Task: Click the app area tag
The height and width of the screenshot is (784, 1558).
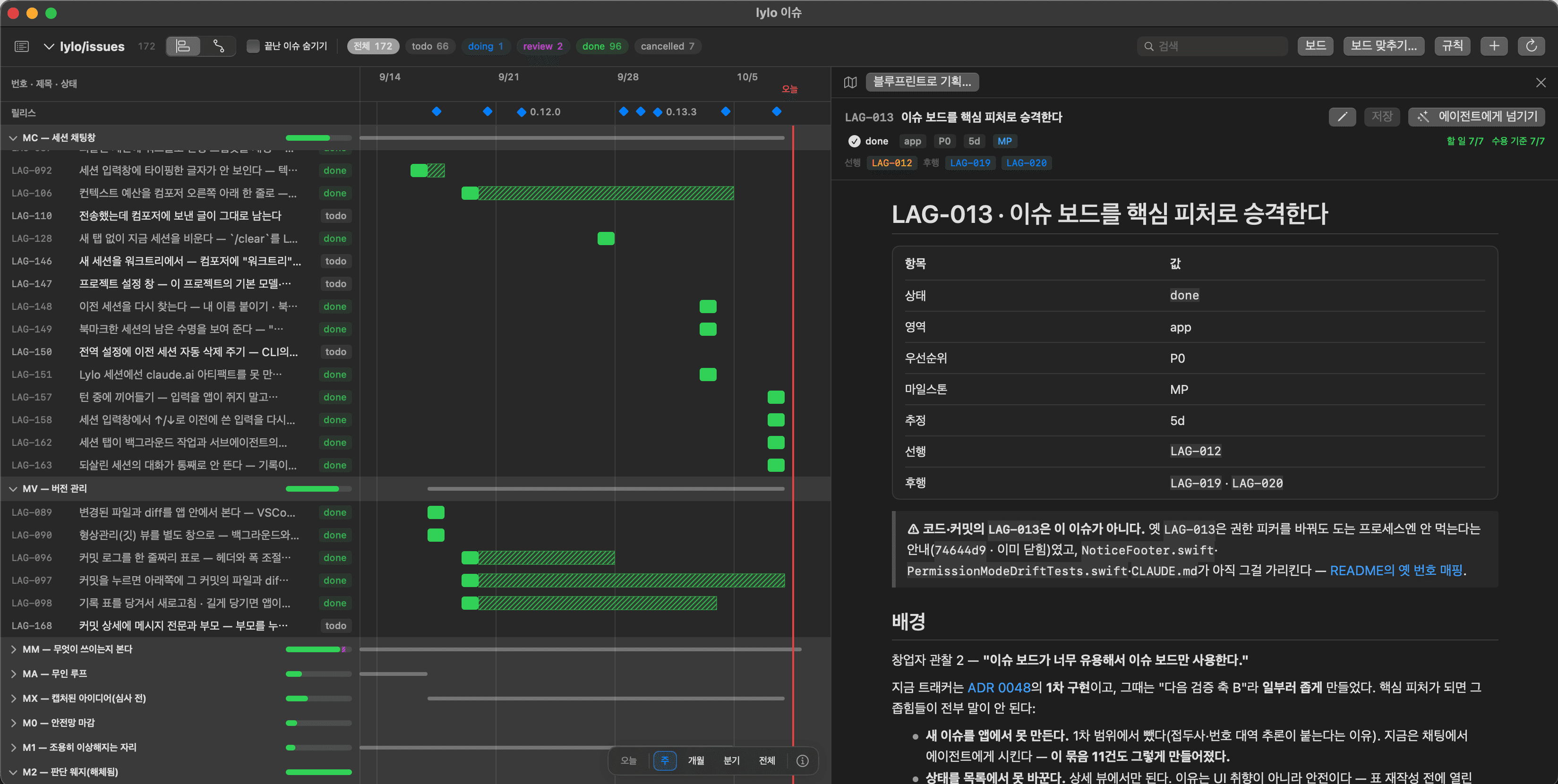Action: pyautogui.click(x=912, y=141)
